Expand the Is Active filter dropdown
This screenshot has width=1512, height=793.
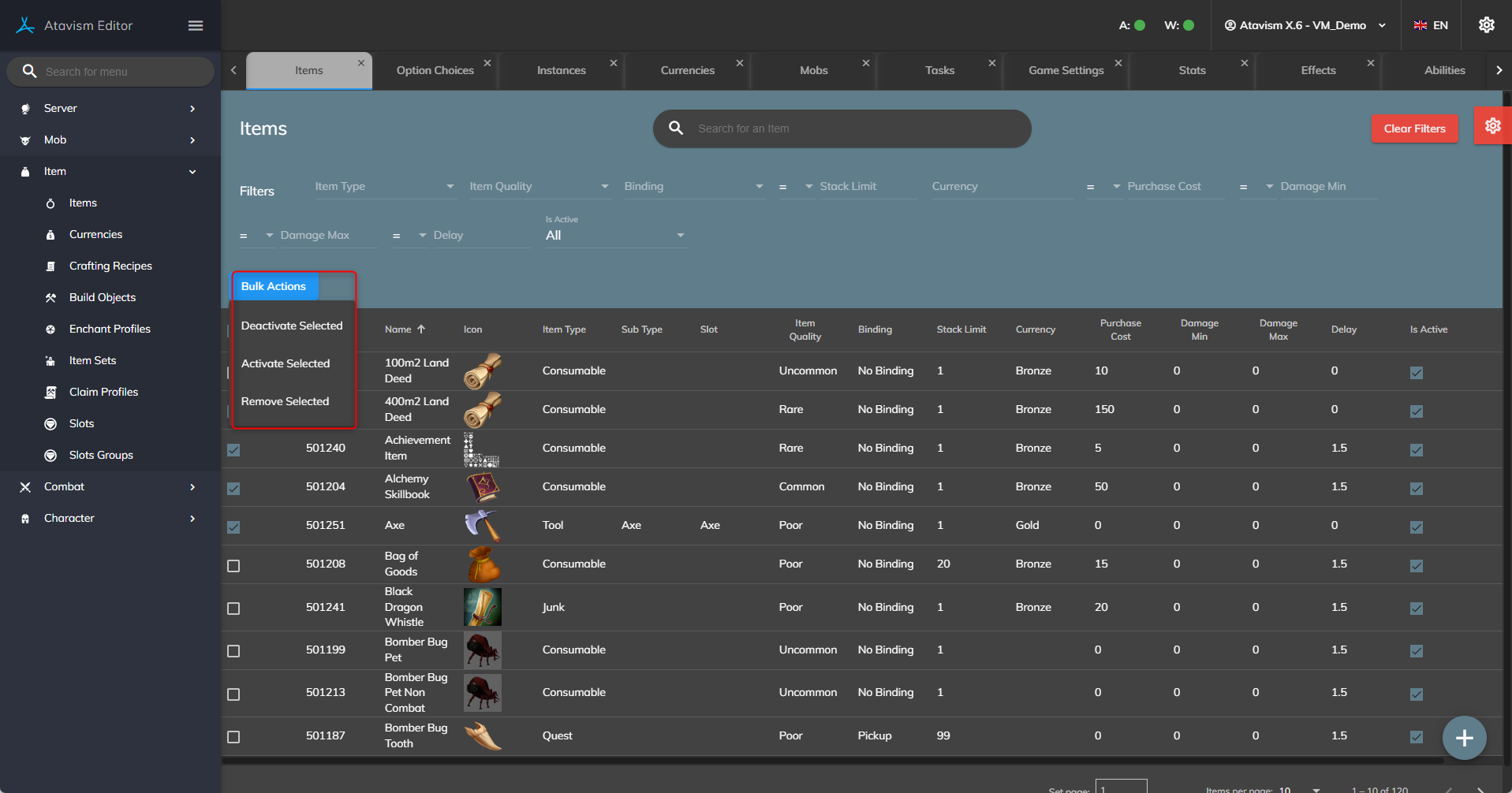[x=615, y=236]
